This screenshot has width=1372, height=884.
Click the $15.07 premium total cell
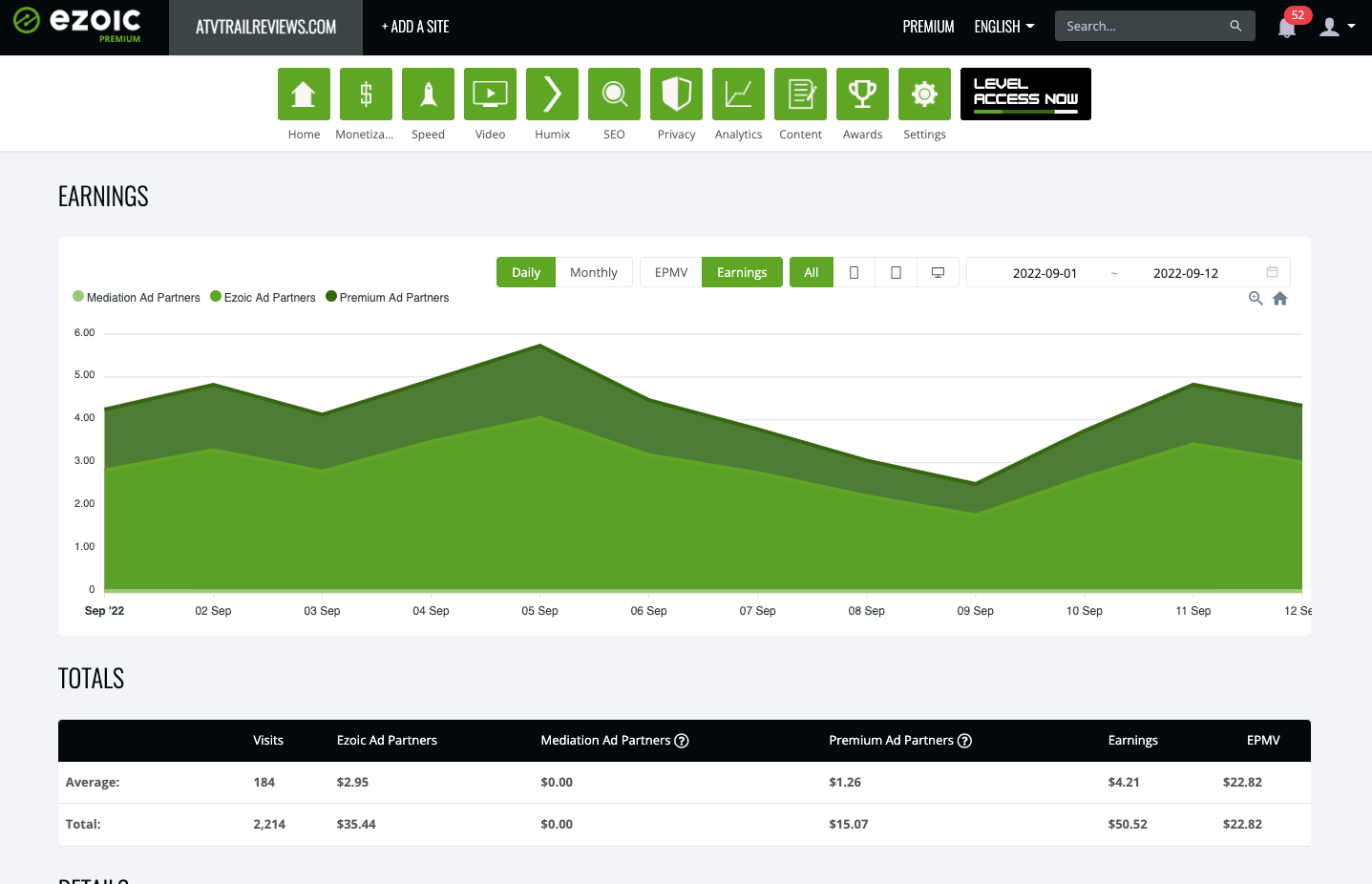849,824
